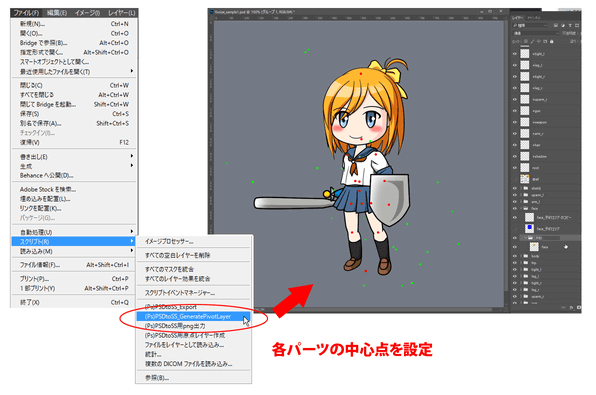
Task: Click the document title tab
Action: click(254, 12)
